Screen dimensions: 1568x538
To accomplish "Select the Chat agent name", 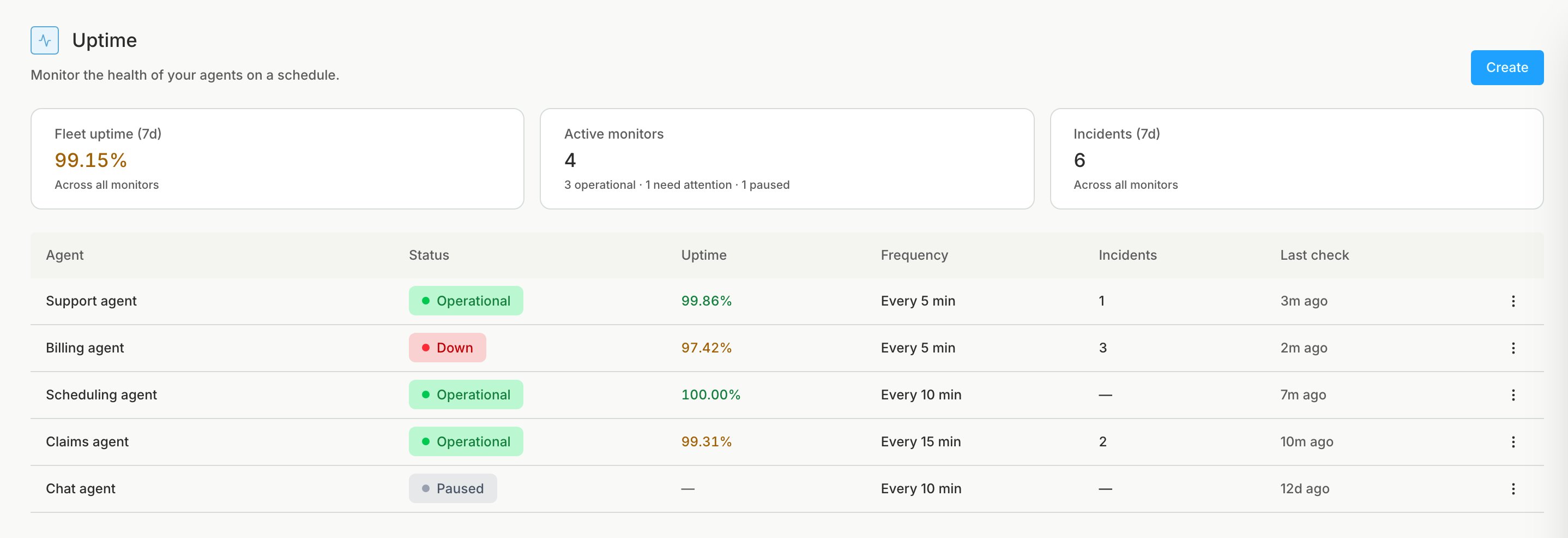I will (80, 489).
